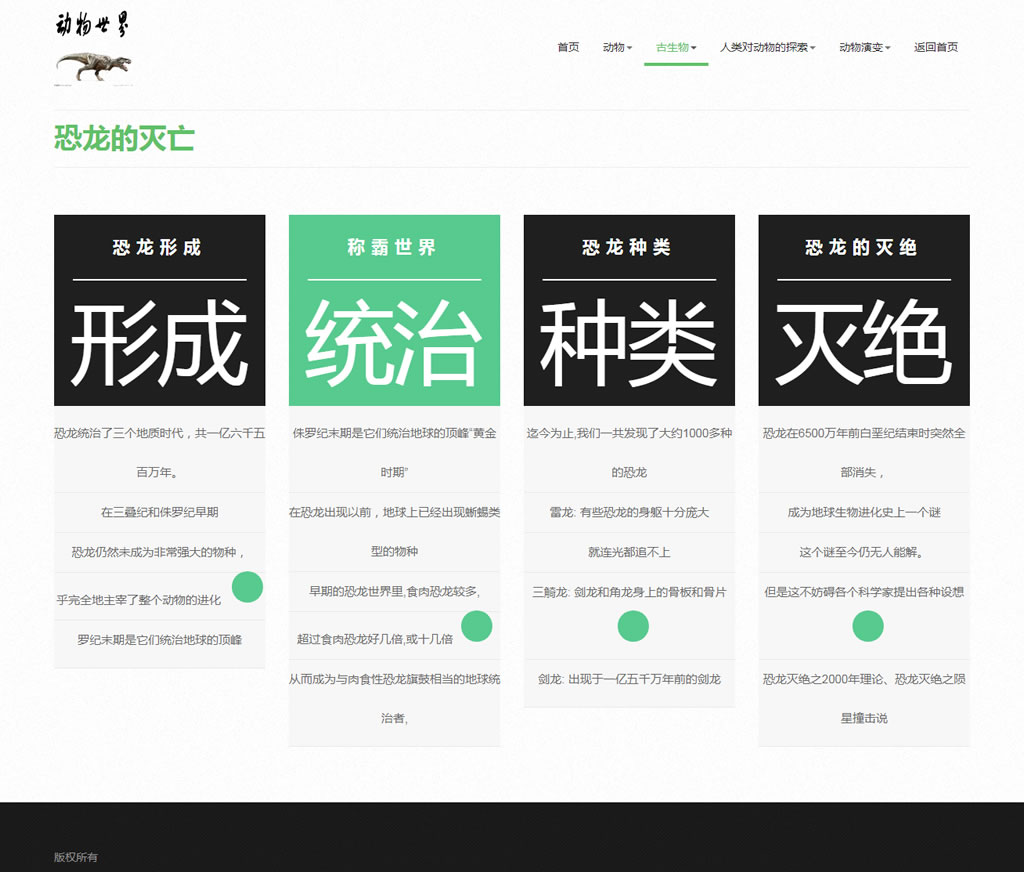
Task: Click the 动物世界 dinosaur logo
Action: tap(94, 49)
